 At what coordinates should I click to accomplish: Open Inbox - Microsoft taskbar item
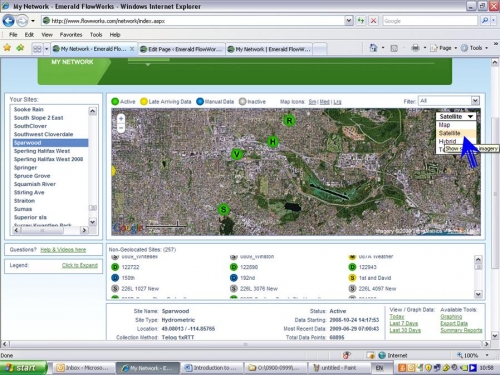[83, 368]
